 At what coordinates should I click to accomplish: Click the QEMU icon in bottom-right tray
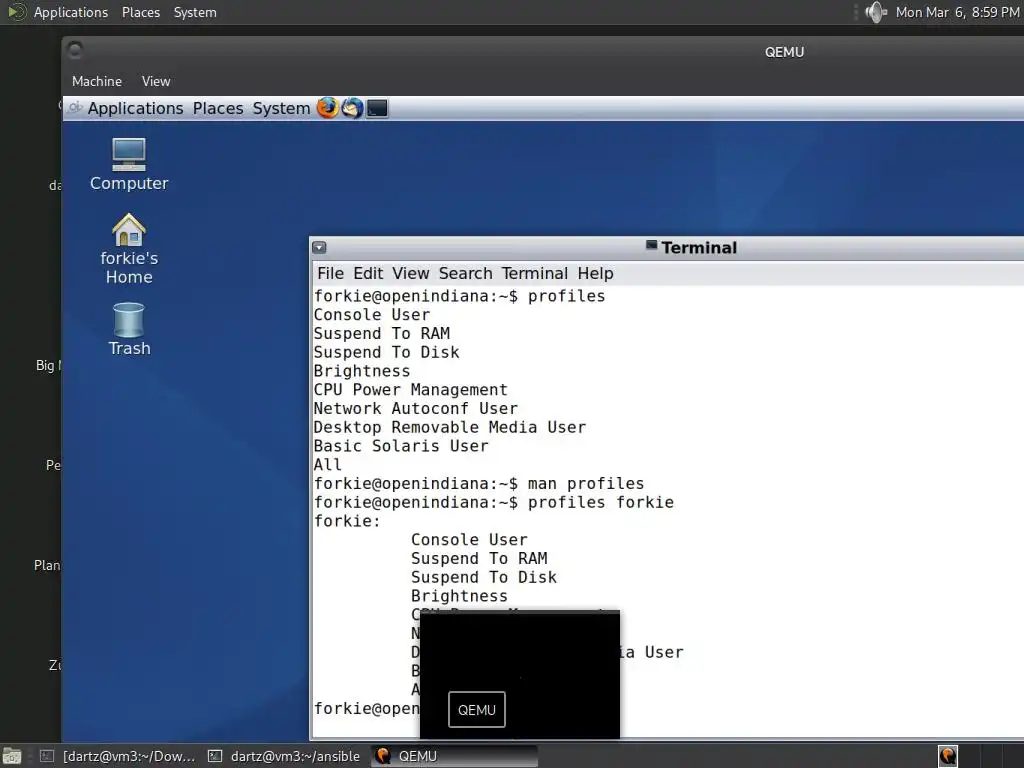948,756
